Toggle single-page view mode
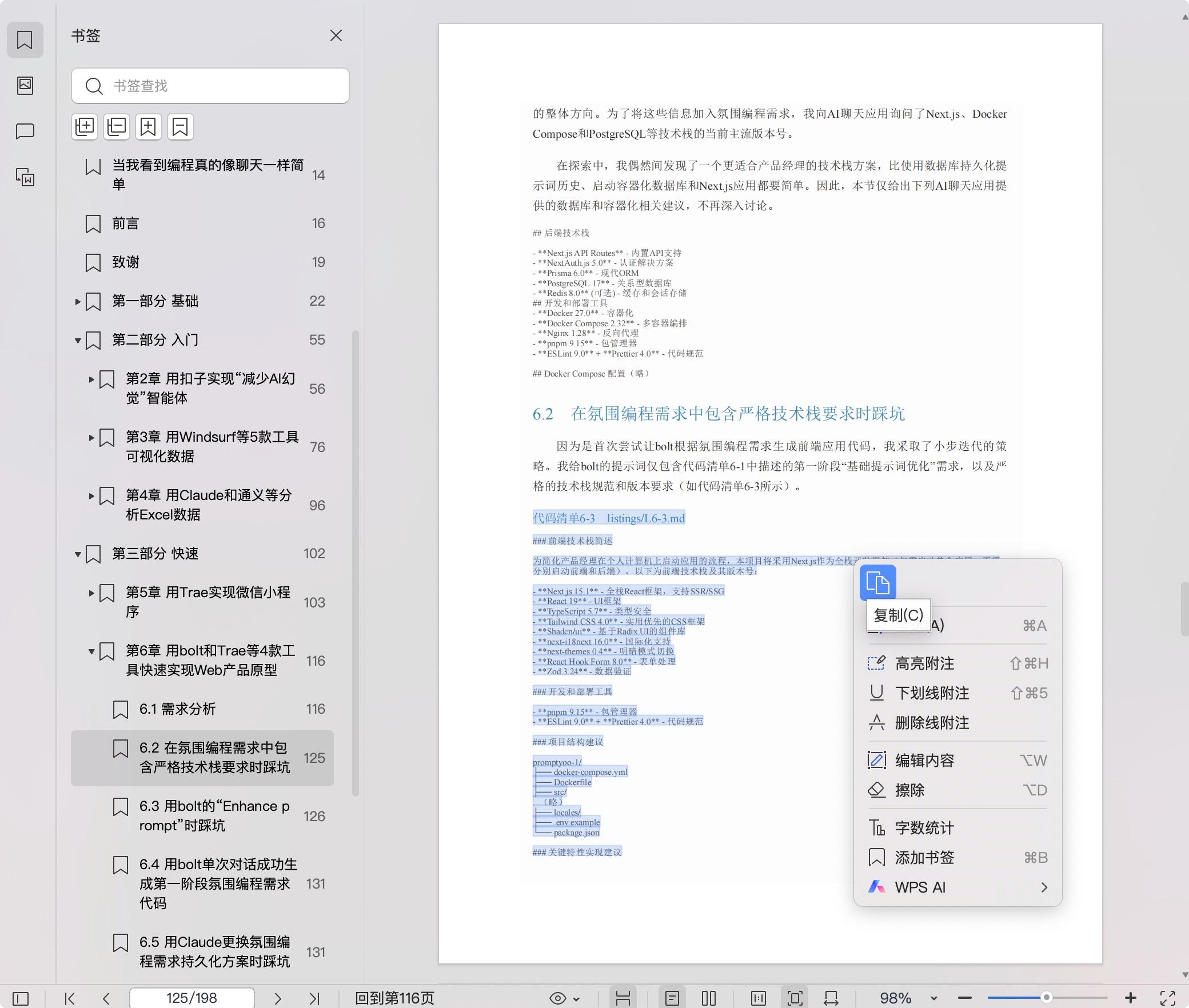The image size is (1189, 1008). coord(672,998)
